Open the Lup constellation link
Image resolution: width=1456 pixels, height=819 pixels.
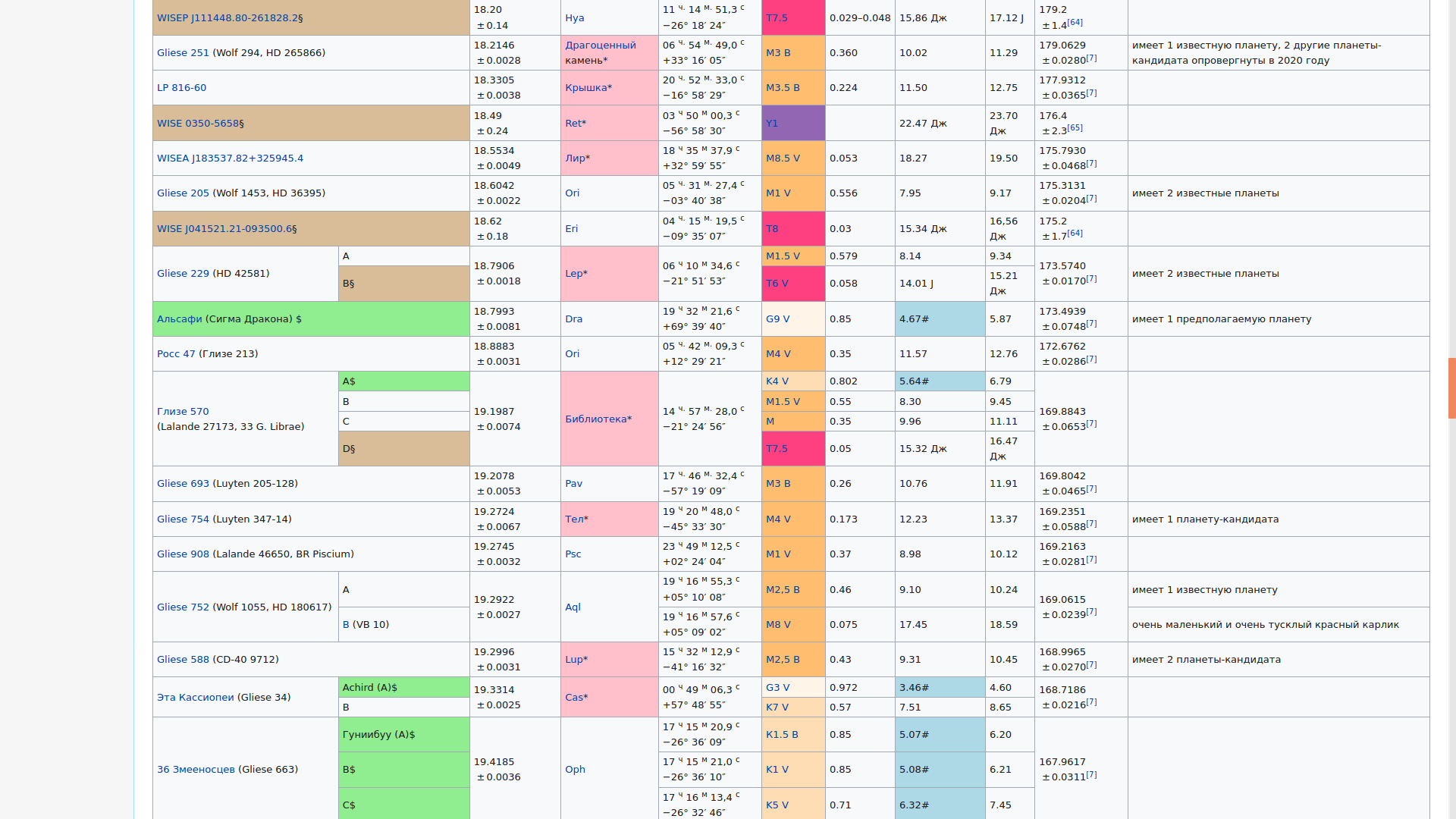[574, 660]
